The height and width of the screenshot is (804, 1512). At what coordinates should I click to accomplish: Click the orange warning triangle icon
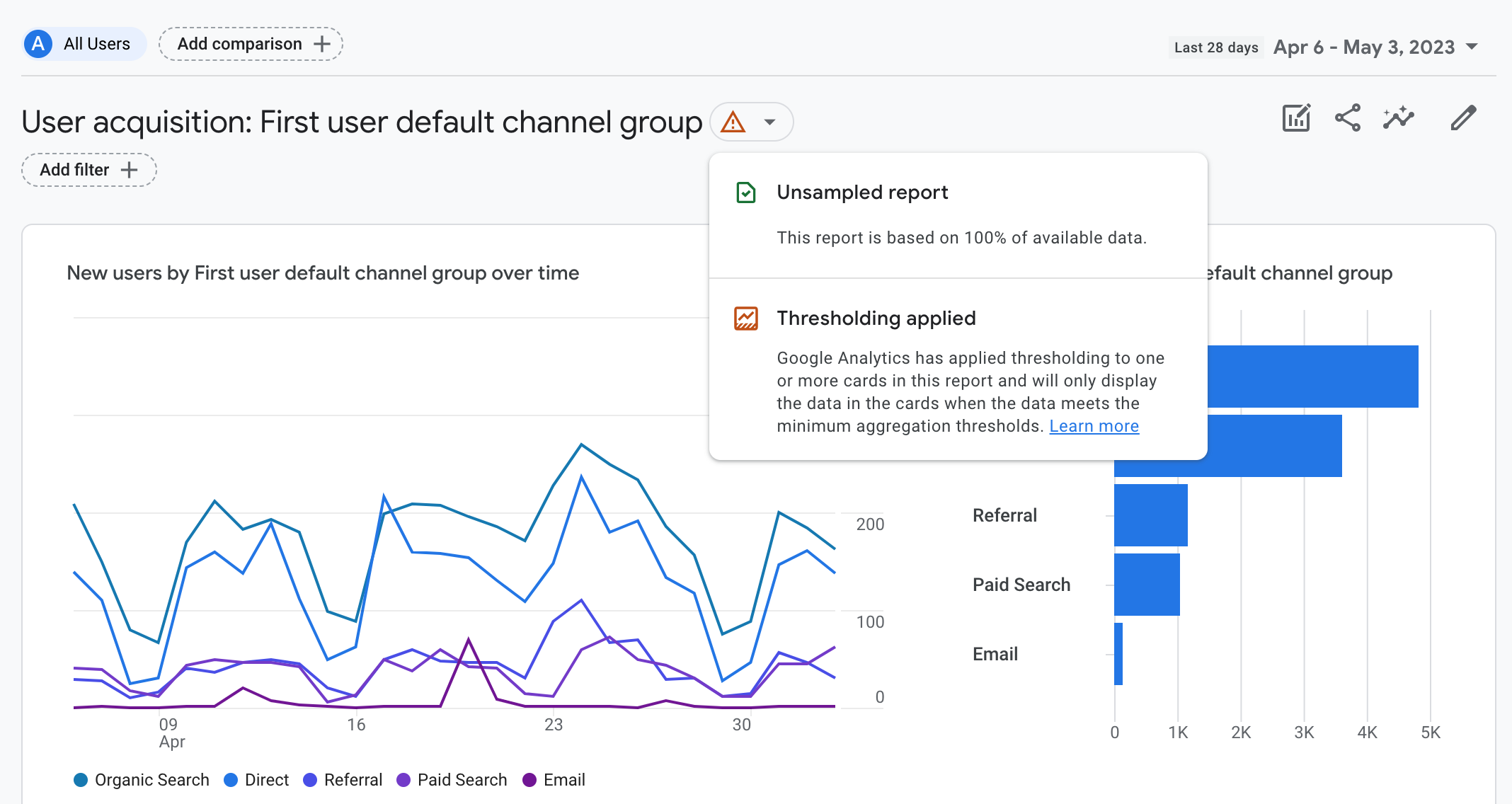pyautogui.click(x=733, y=122)
